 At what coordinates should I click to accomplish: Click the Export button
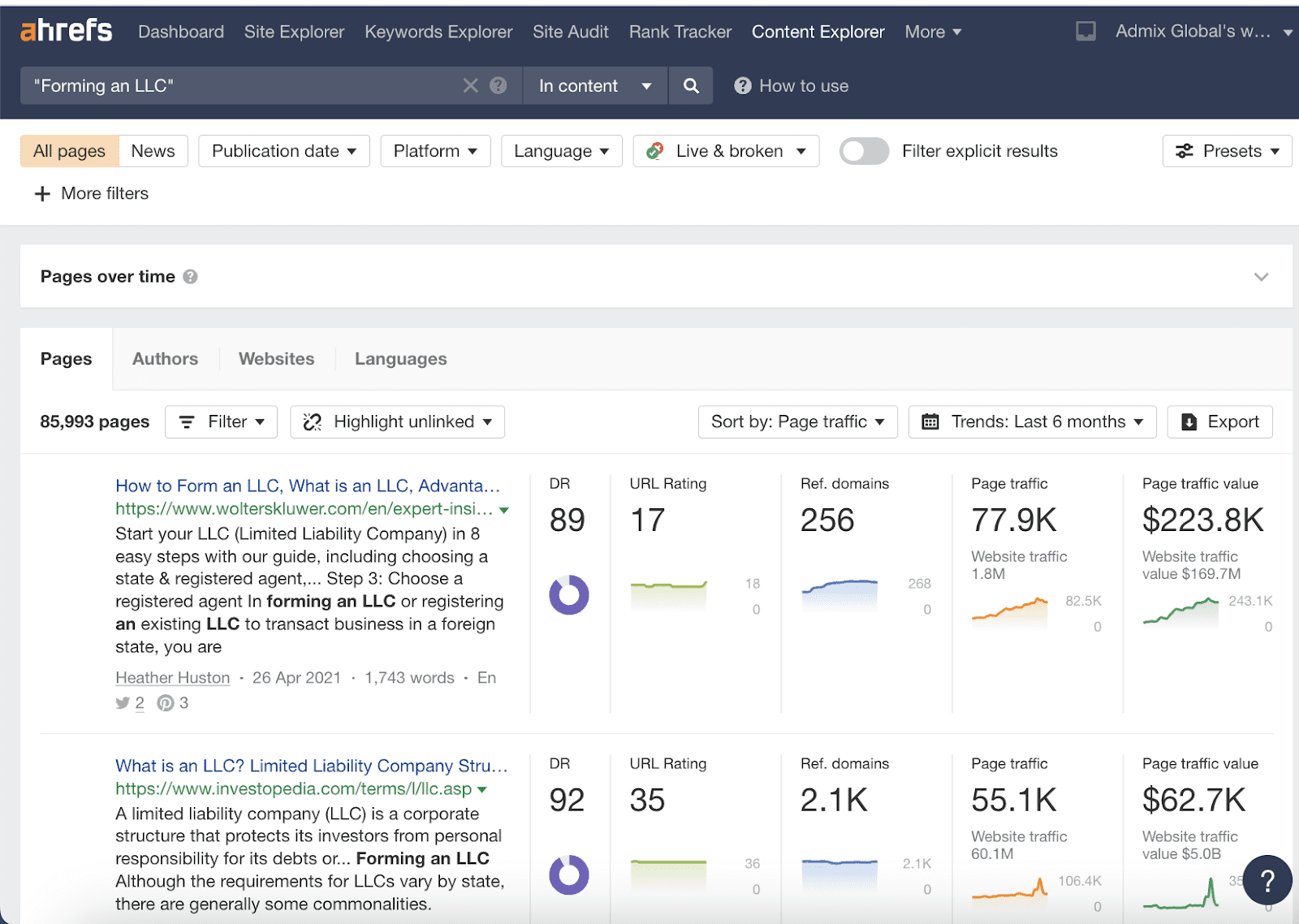[x=1219, y=422]
